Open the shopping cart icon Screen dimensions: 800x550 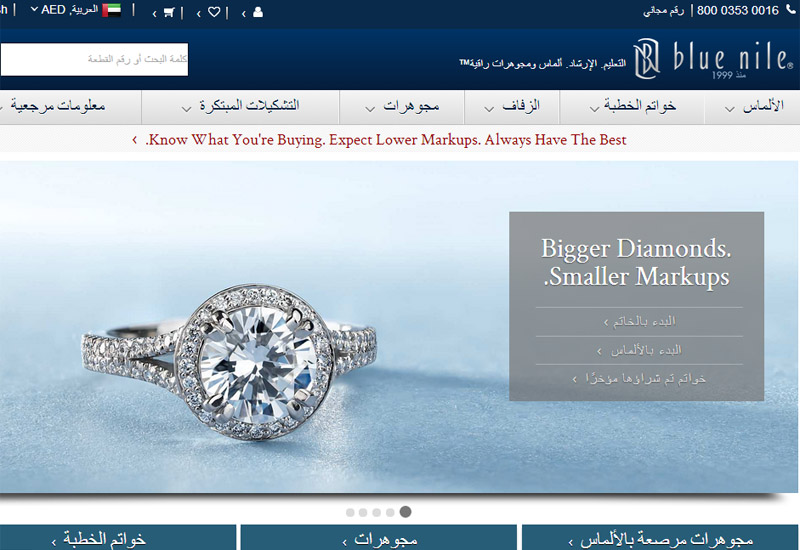point(168,12)
